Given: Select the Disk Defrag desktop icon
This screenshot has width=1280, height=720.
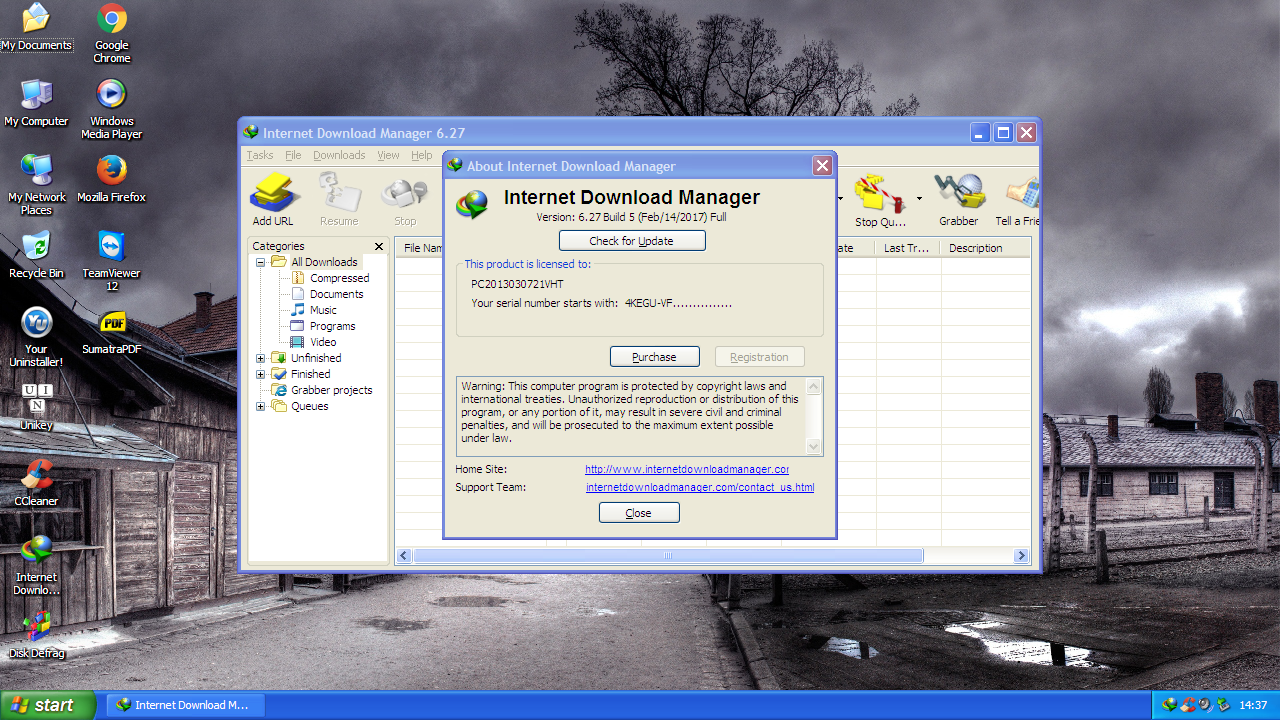Looking at the screenshot, I should 36,635.
